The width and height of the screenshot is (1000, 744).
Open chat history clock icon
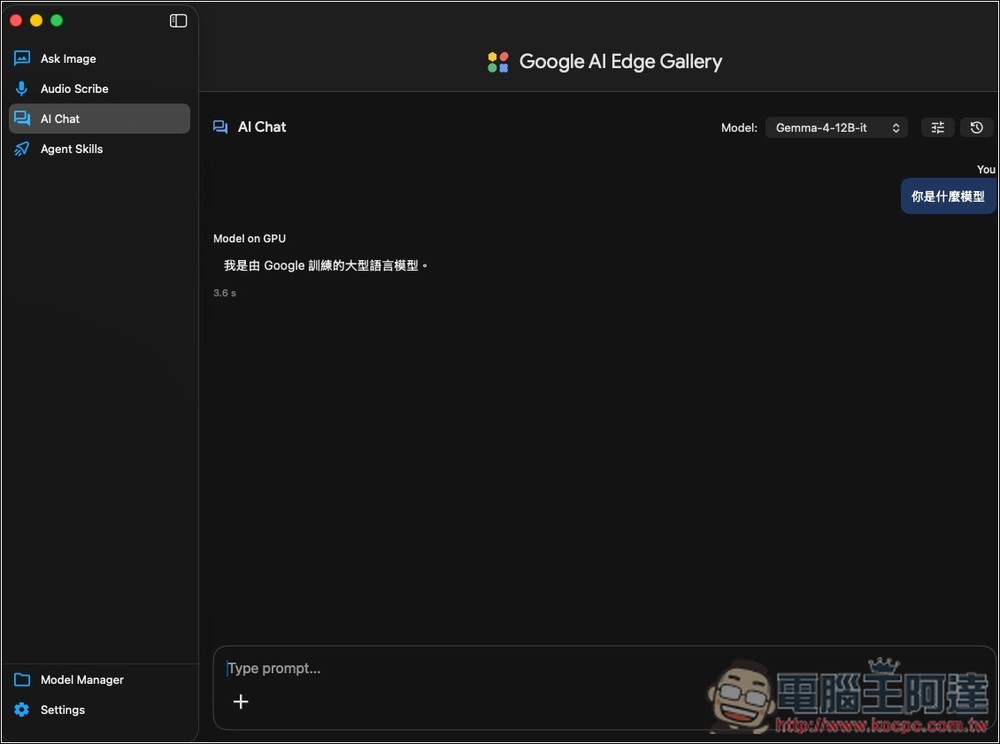pos(976,128)
